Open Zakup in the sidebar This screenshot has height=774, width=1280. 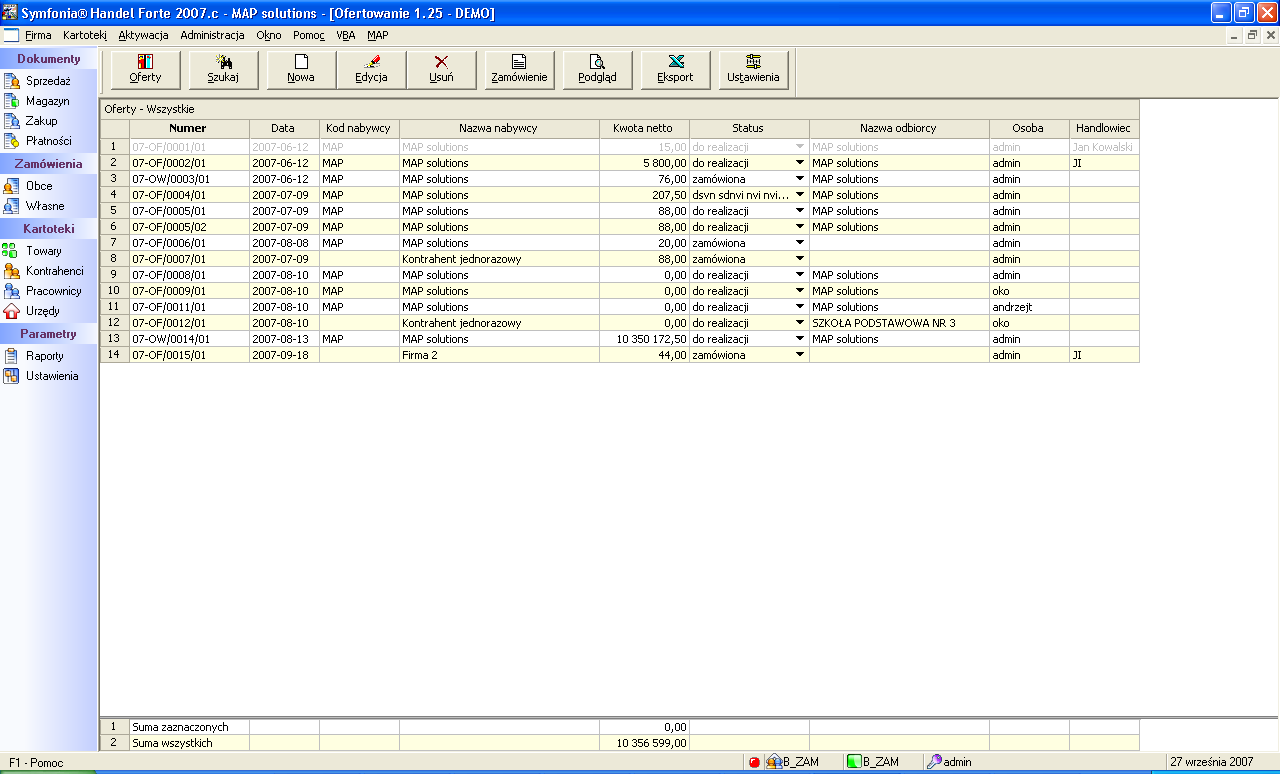[x=31, y=121]
